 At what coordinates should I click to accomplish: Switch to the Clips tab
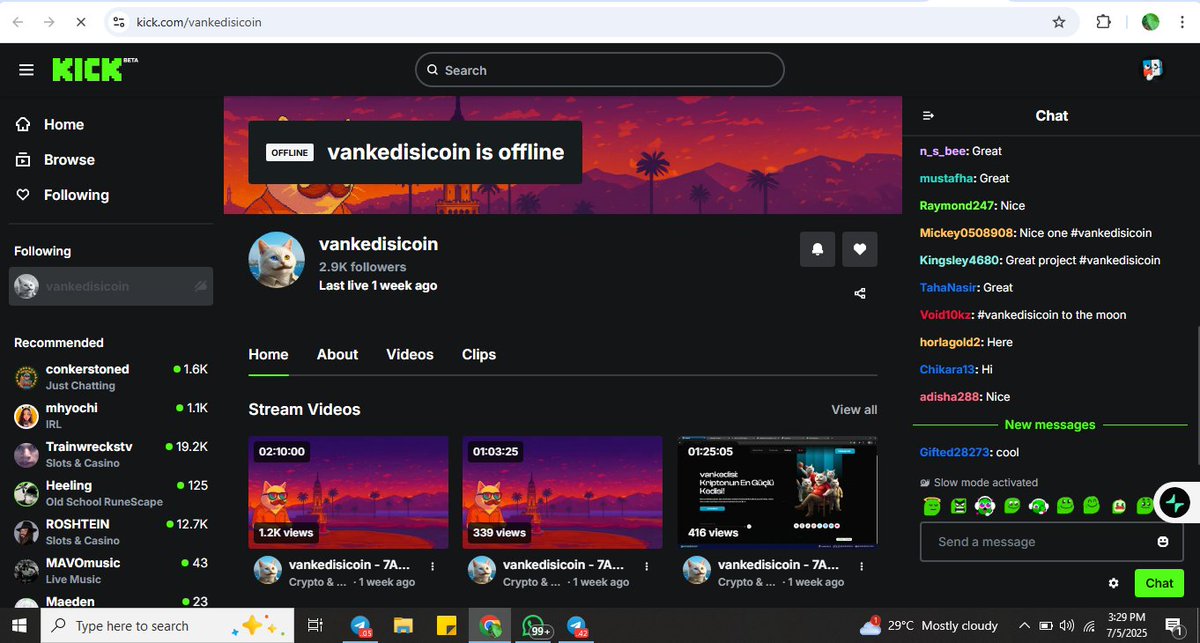pyautogui.click(x=479, y=355)
